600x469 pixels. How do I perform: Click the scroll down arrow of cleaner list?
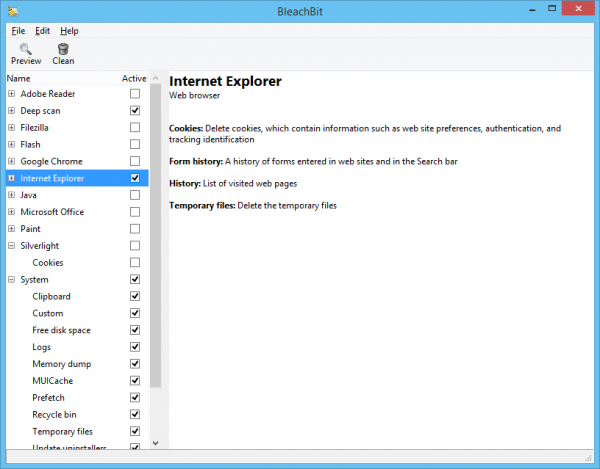pyautogui.click(x=155, y=443)
